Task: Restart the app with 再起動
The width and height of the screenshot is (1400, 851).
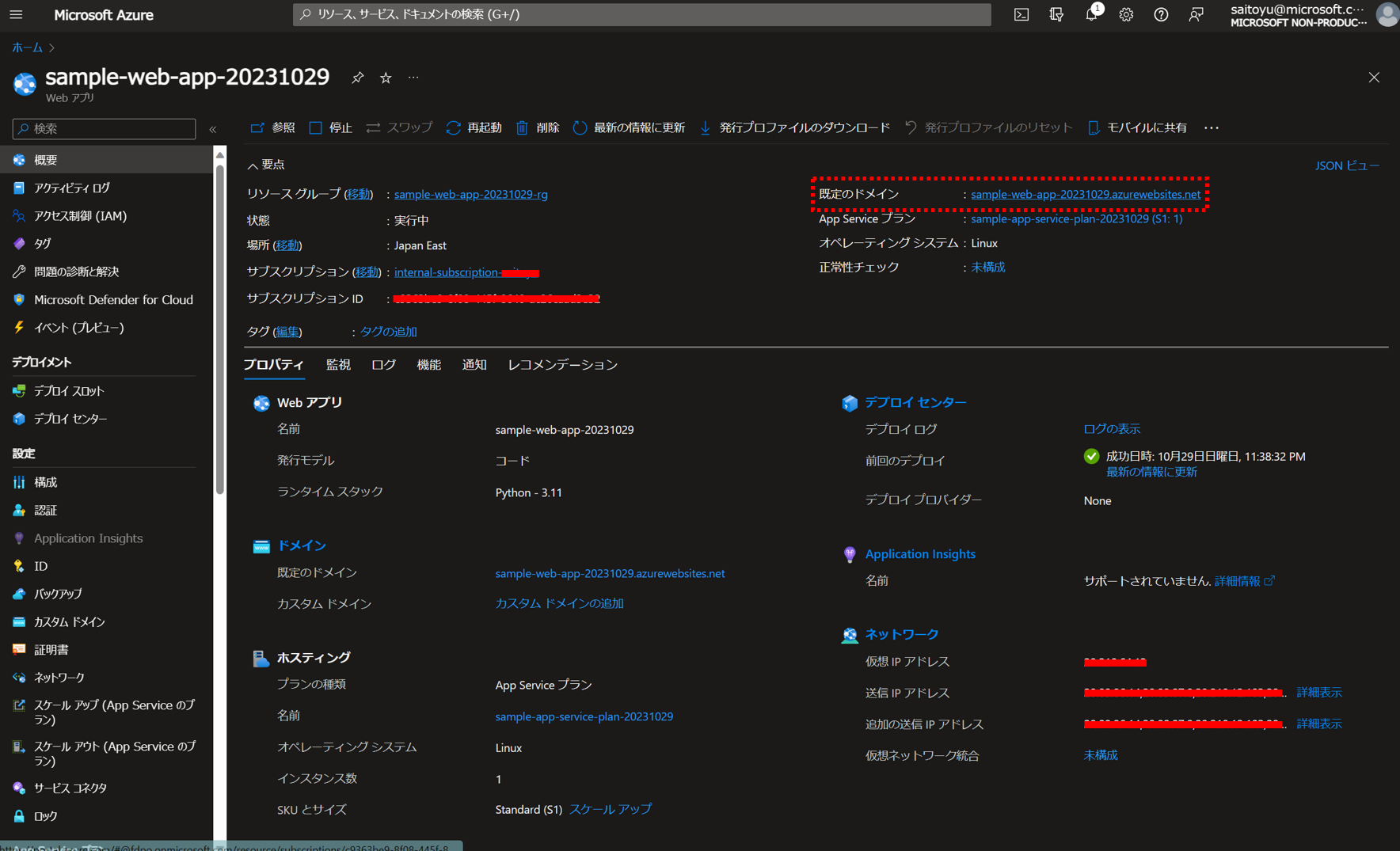Action: (474, 127)
